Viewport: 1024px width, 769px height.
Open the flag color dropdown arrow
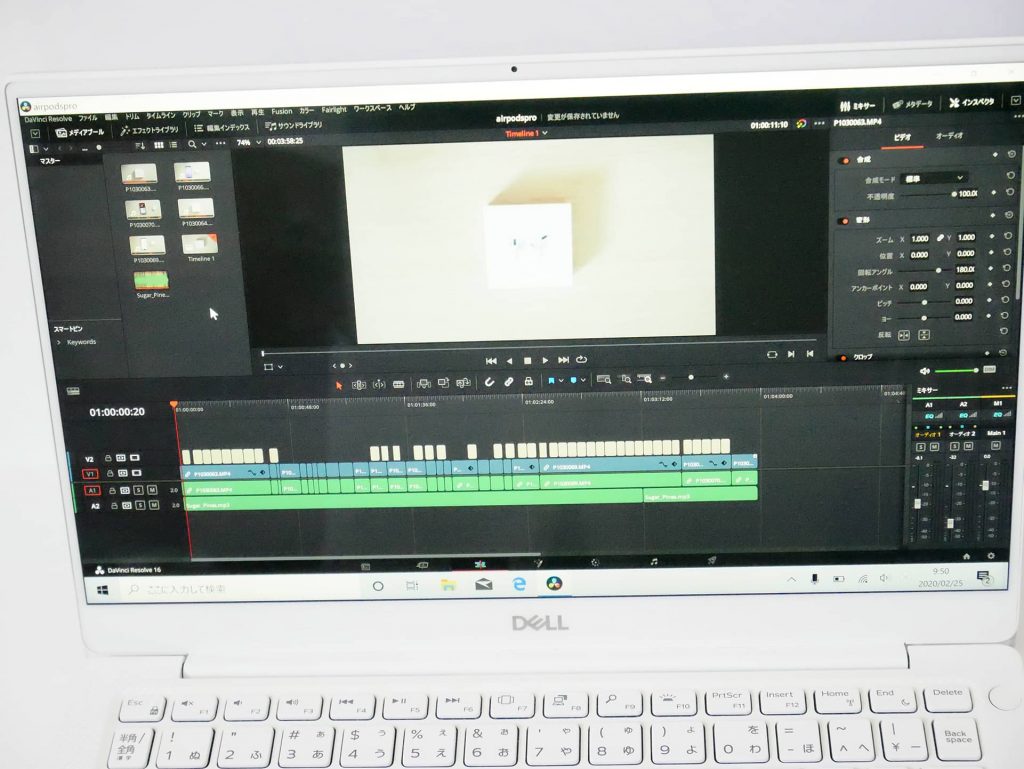pyautogui.click(x=560, y=380)
